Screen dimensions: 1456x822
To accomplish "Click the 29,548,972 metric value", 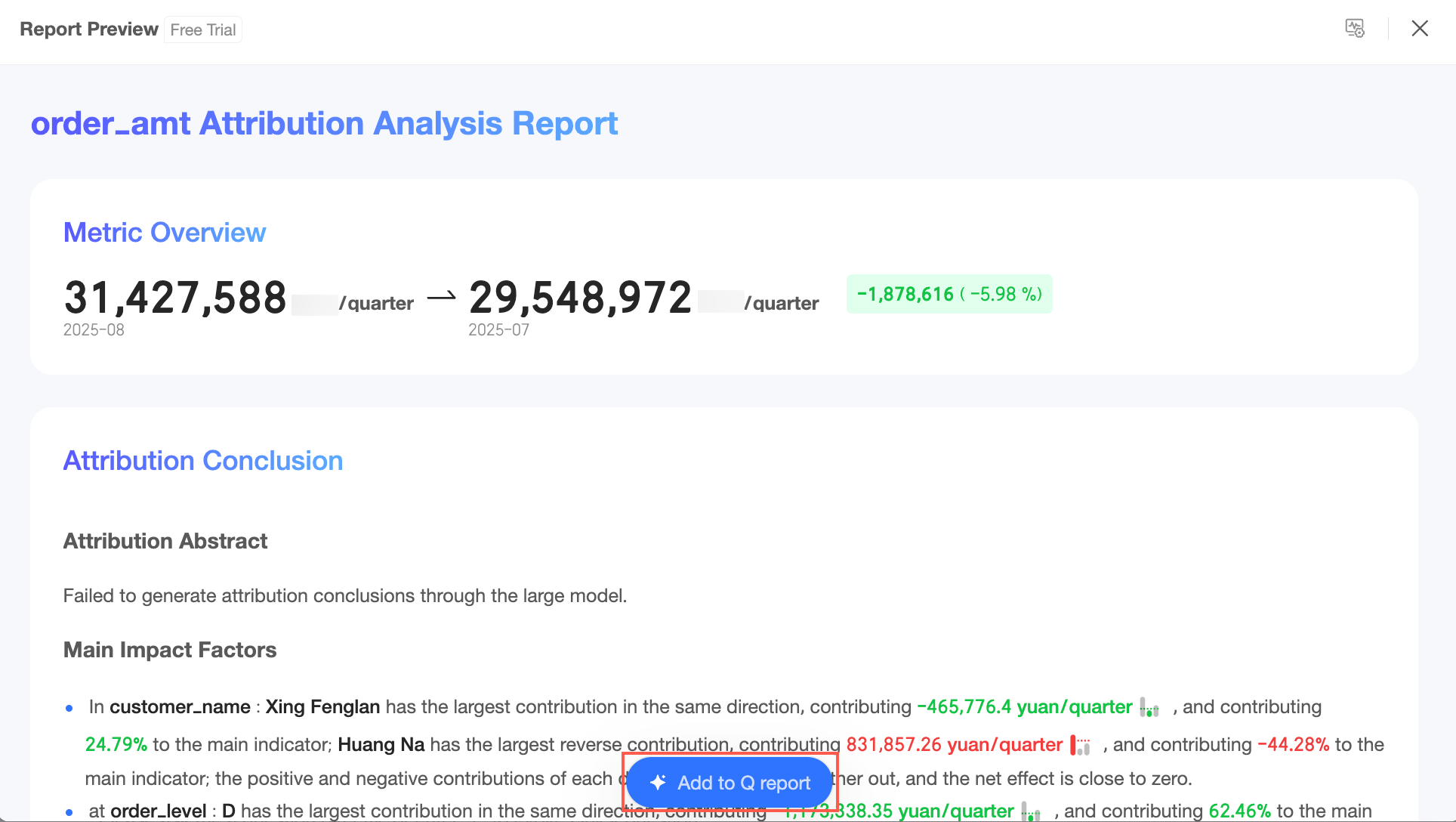I will pyautogui.click(x=580, y=297).
